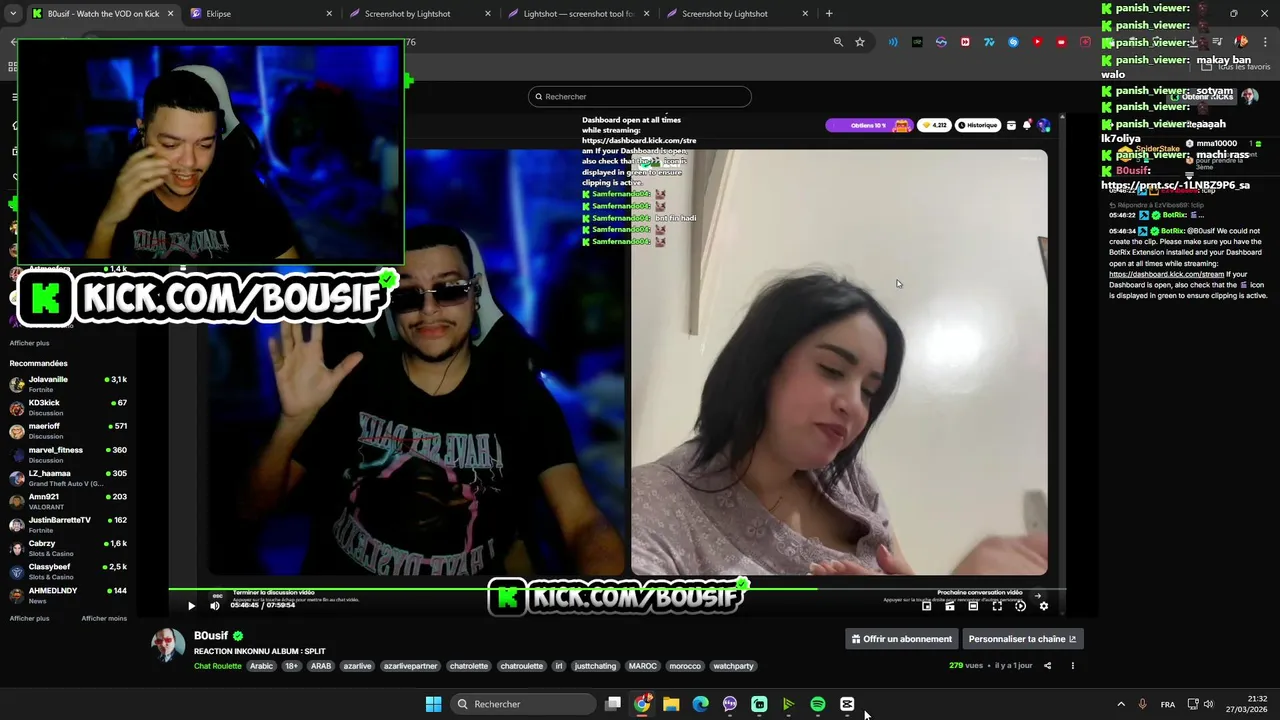
Task: Click the microphone tray icon
Action: 1143,704
